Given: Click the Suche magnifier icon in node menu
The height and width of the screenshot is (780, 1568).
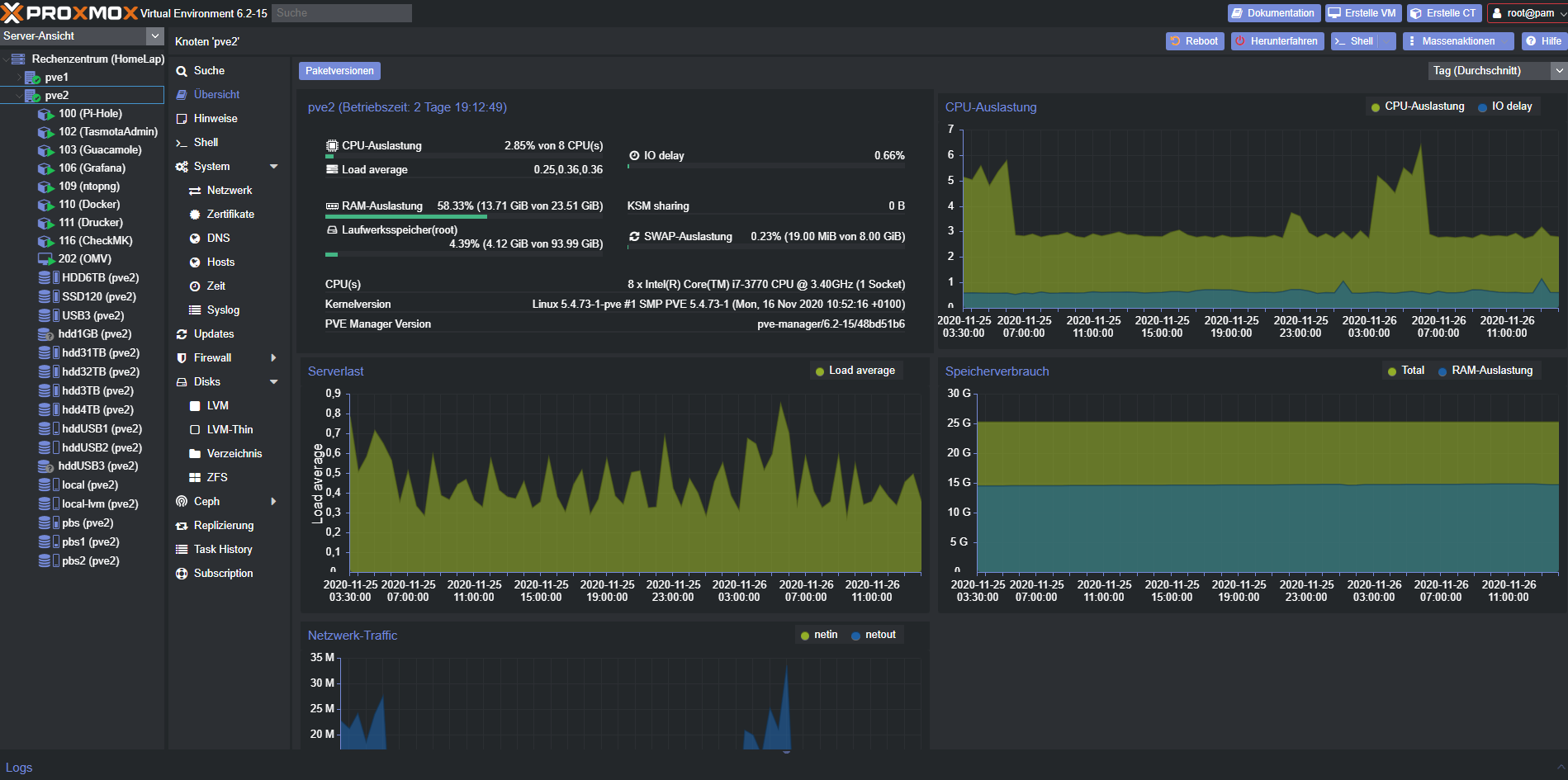Looking at the screenshot, I should coord(182,71).
